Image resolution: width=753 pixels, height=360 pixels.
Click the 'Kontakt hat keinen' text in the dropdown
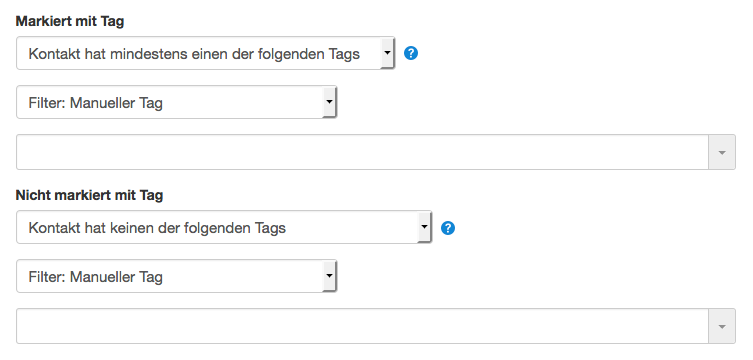[x=91, y=228]
